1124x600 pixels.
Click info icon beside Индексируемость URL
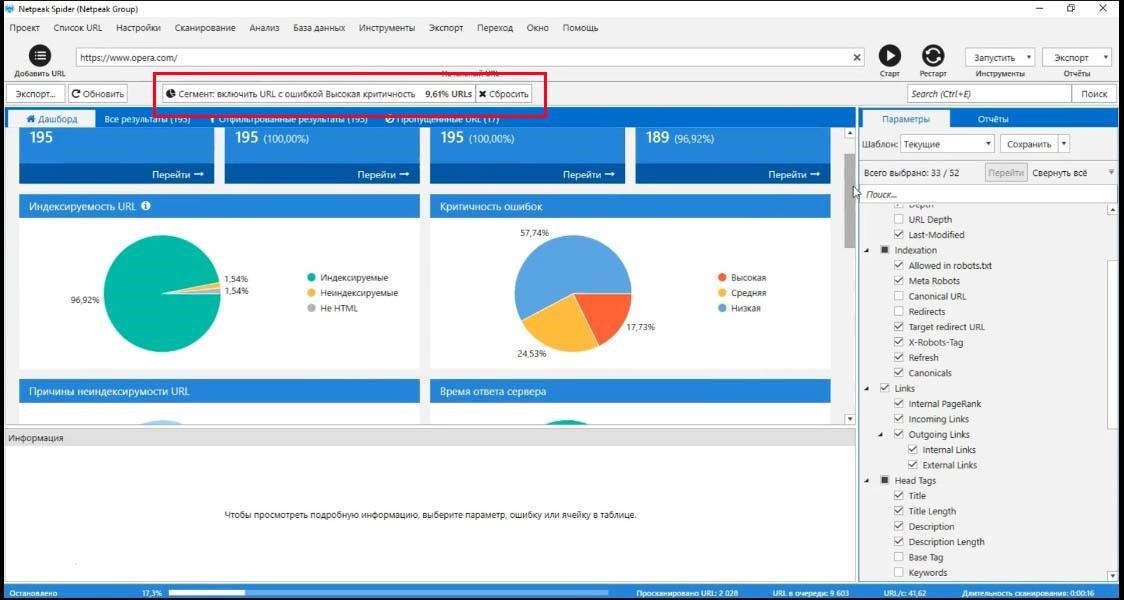click(146, 206)
